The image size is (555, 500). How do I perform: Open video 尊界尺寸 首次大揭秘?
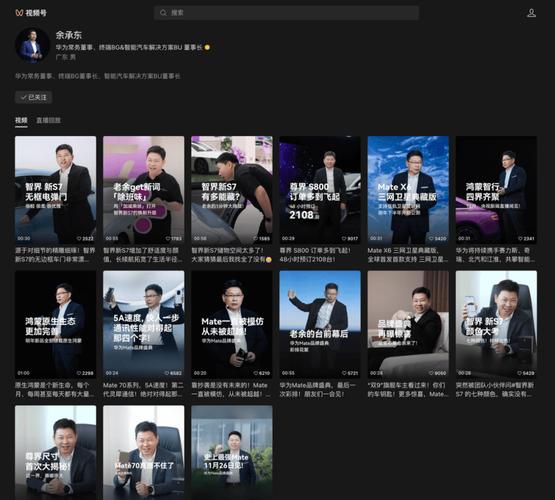(55, 453)
